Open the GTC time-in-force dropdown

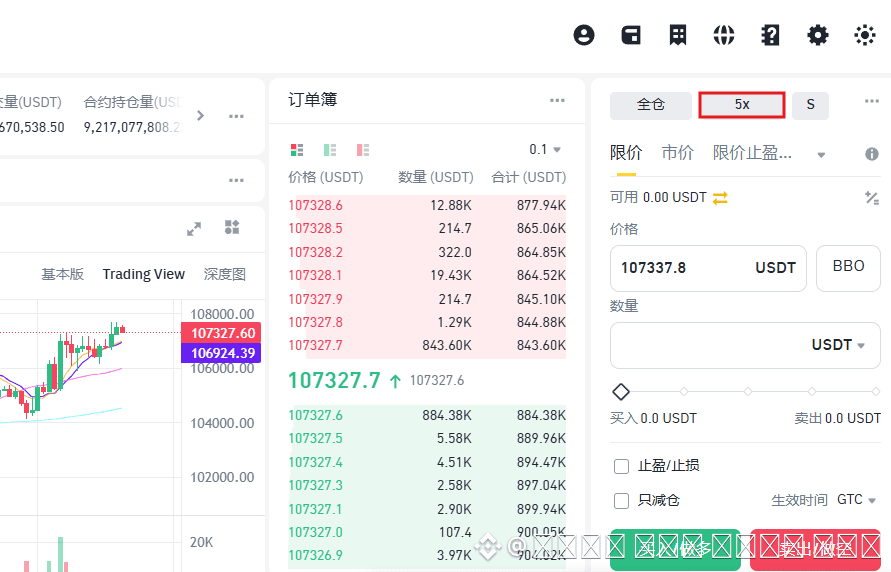click(x=856, y=500)
